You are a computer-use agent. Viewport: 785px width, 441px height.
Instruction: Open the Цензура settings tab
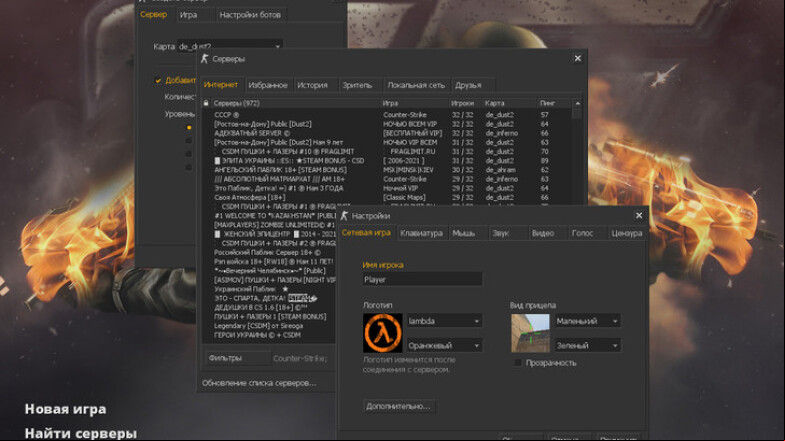[626, 233]
